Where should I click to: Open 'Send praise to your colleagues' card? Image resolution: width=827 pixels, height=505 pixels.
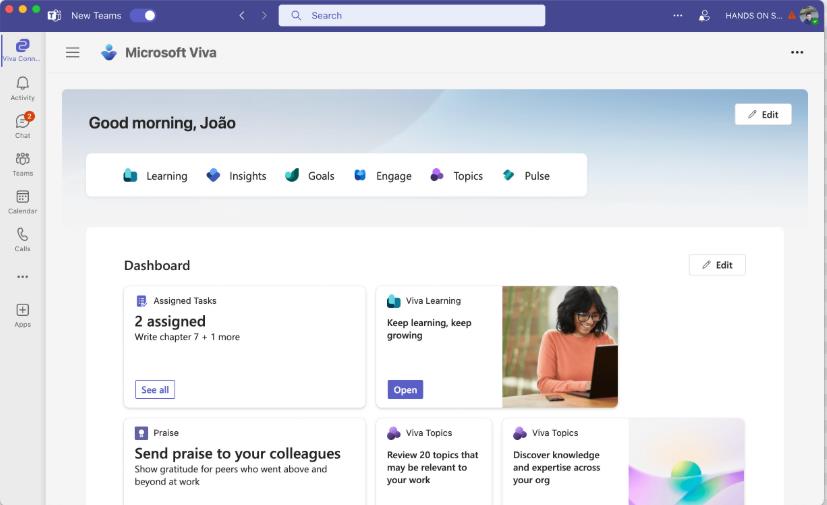[x=244, y=462]
